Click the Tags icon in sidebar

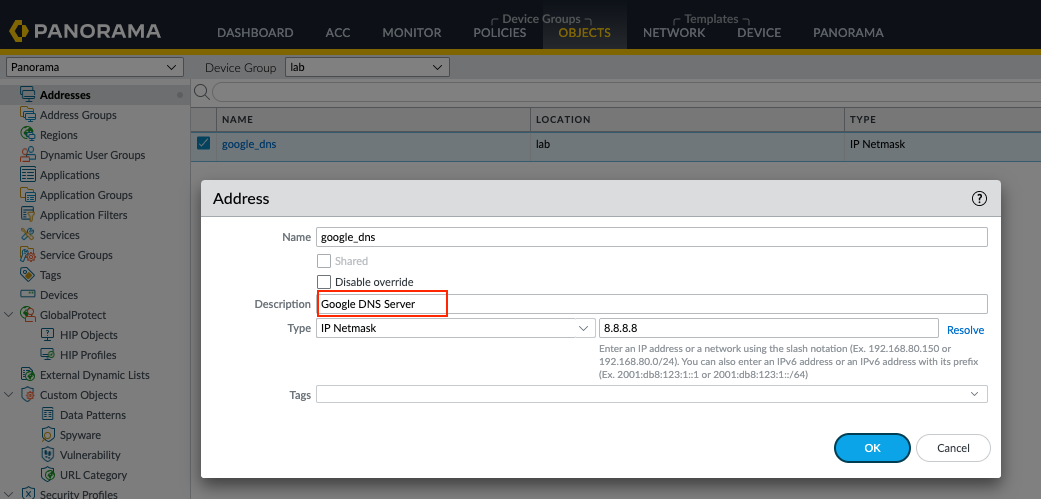(x=28, y=274)
